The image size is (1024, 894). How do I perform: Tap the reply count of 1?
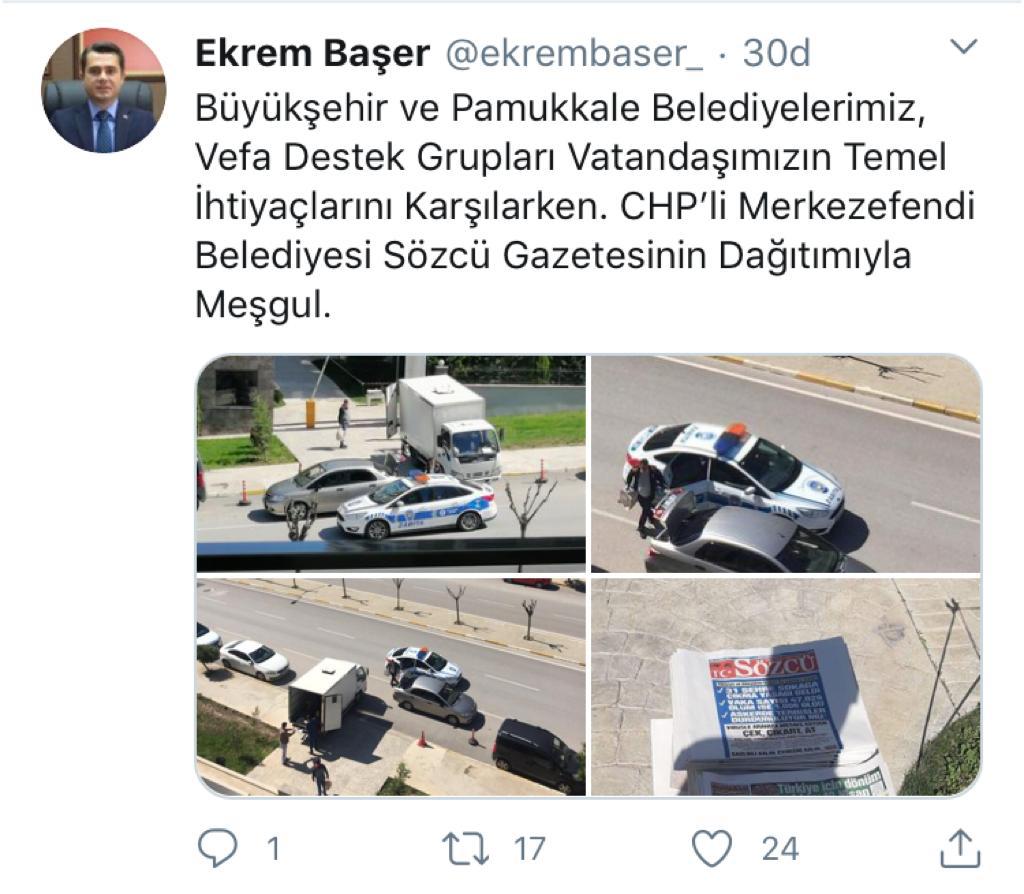pyautogui.click(x=274, y=849)
